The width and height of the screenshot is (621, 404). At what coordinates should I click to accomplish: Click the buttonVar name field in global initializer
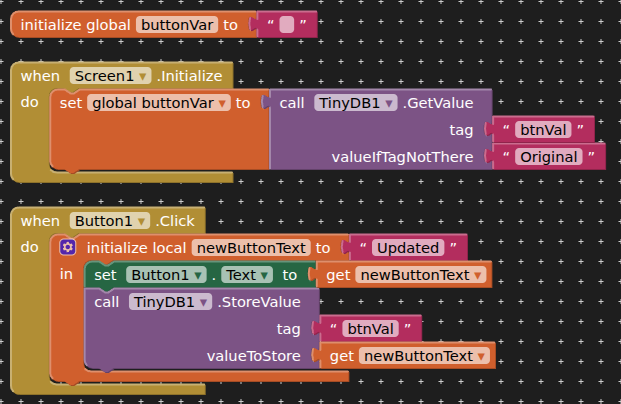point(177,24)
